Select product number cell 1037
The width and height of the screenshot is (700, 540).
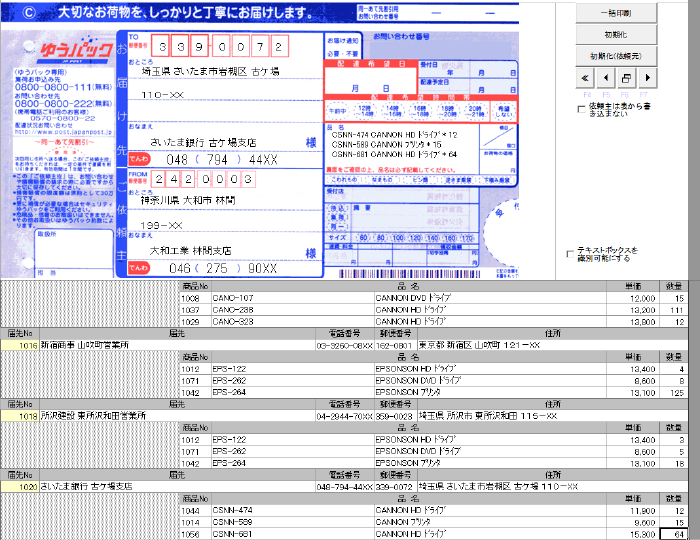(x=196, y=310)
